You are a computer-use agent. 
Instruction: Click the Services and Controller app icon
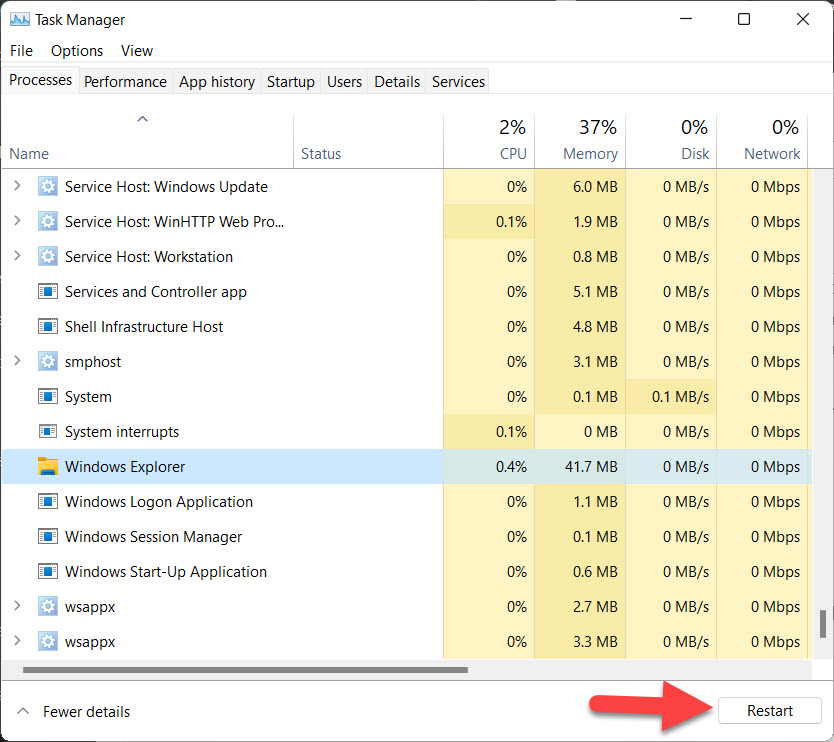click(48, 292)
